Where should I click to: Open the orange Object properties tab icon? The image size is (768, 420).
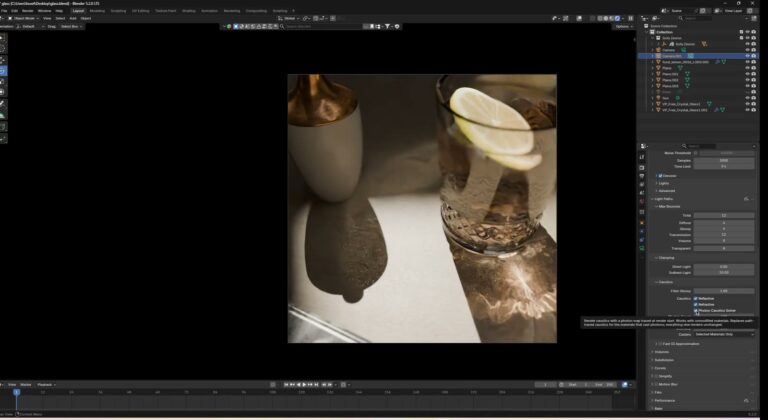642,222
